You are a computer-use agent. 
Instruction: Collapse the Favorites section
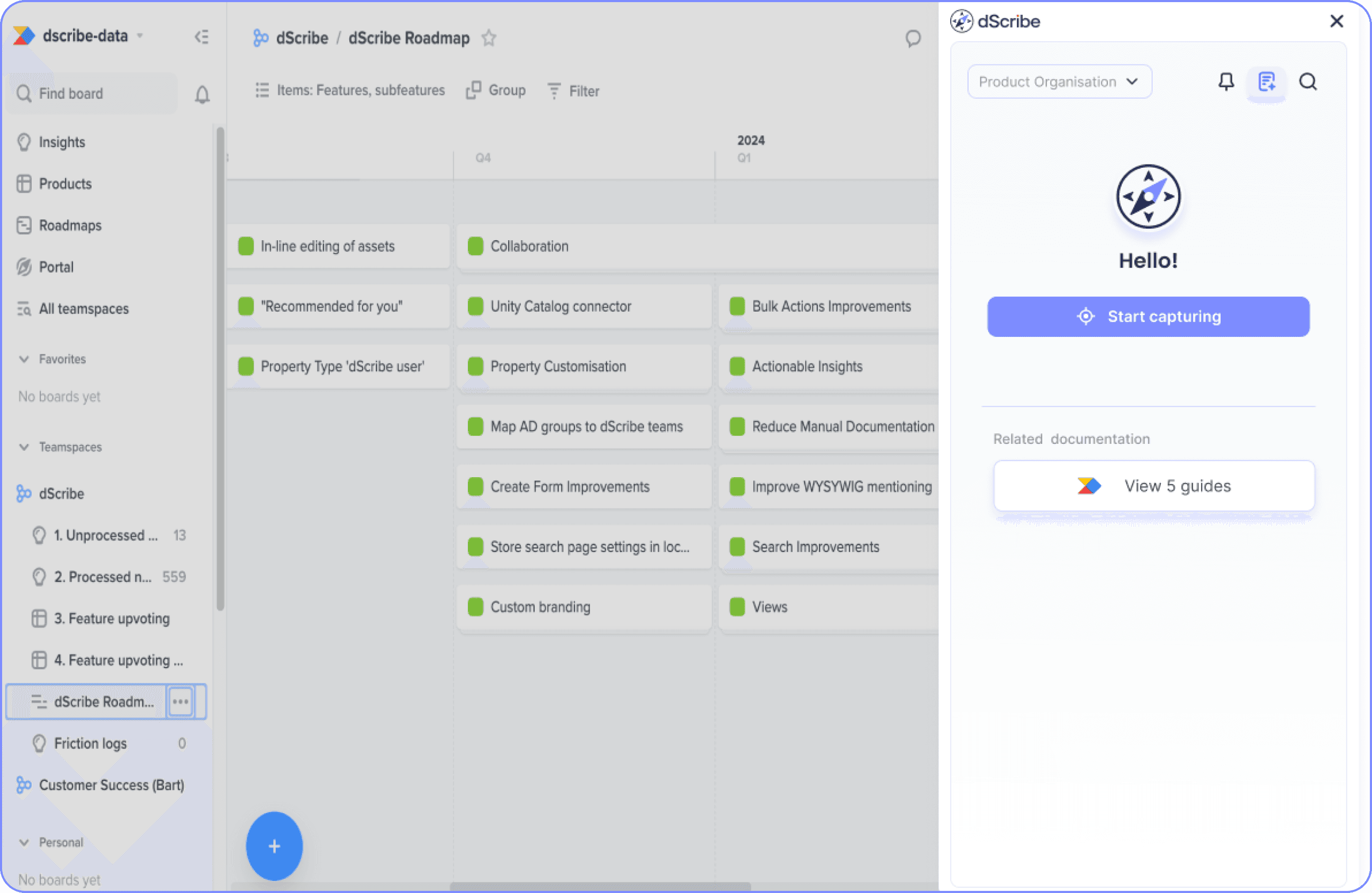coord(24,359)
